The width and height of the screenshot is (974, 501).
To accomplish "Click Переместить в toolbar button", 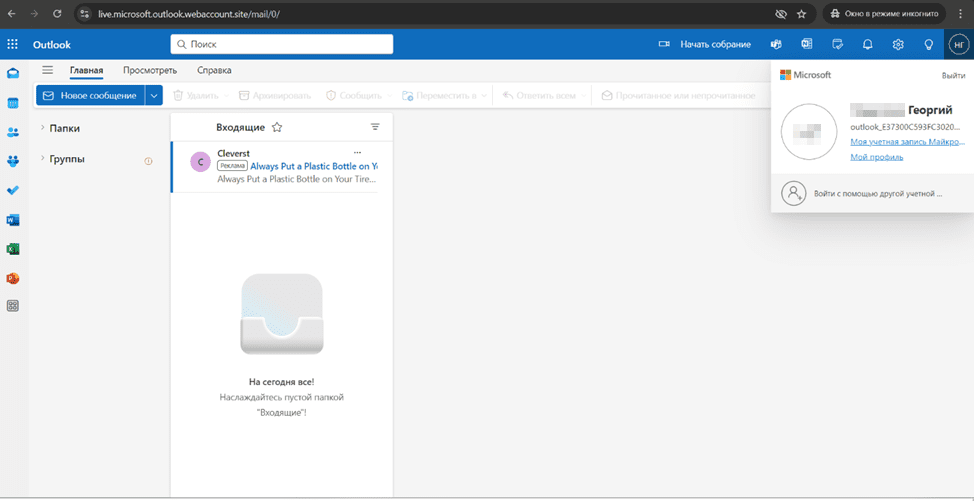I will (x=439, y=96).
